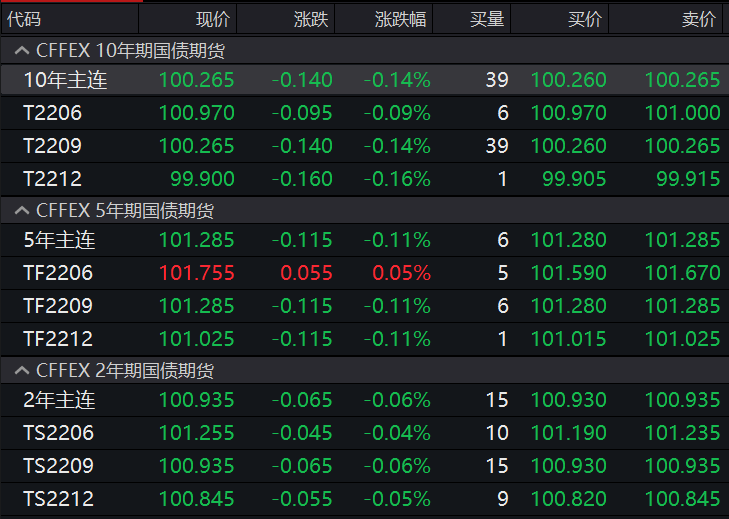729x519 pixels.
Task: Select the T2206 contract row
Action: [52, 113]
